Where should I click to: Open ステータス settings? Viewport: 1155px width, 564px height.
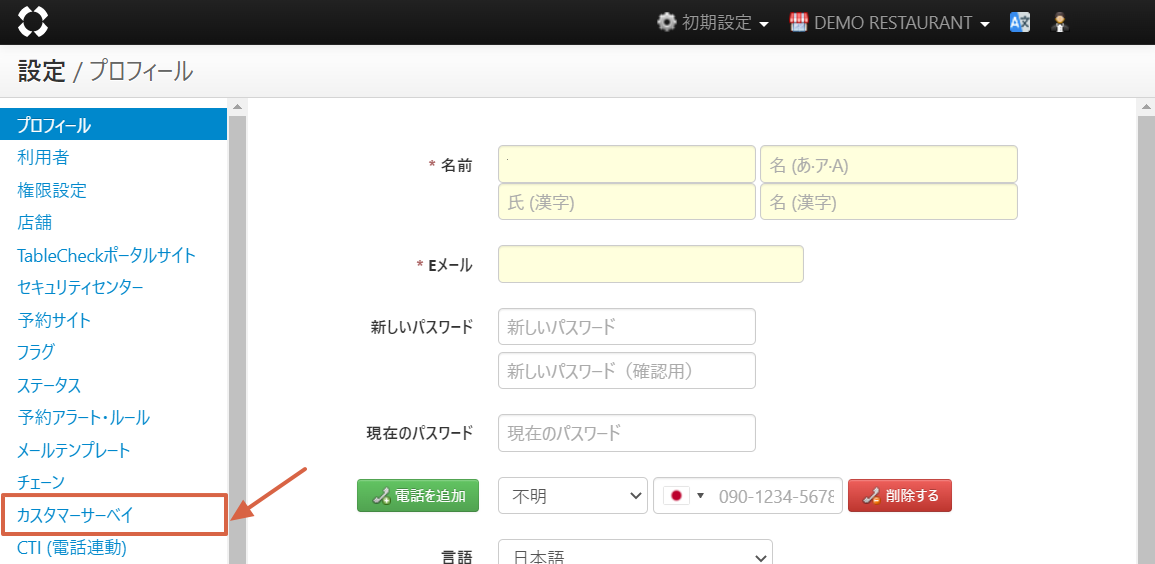coord(49,385)
